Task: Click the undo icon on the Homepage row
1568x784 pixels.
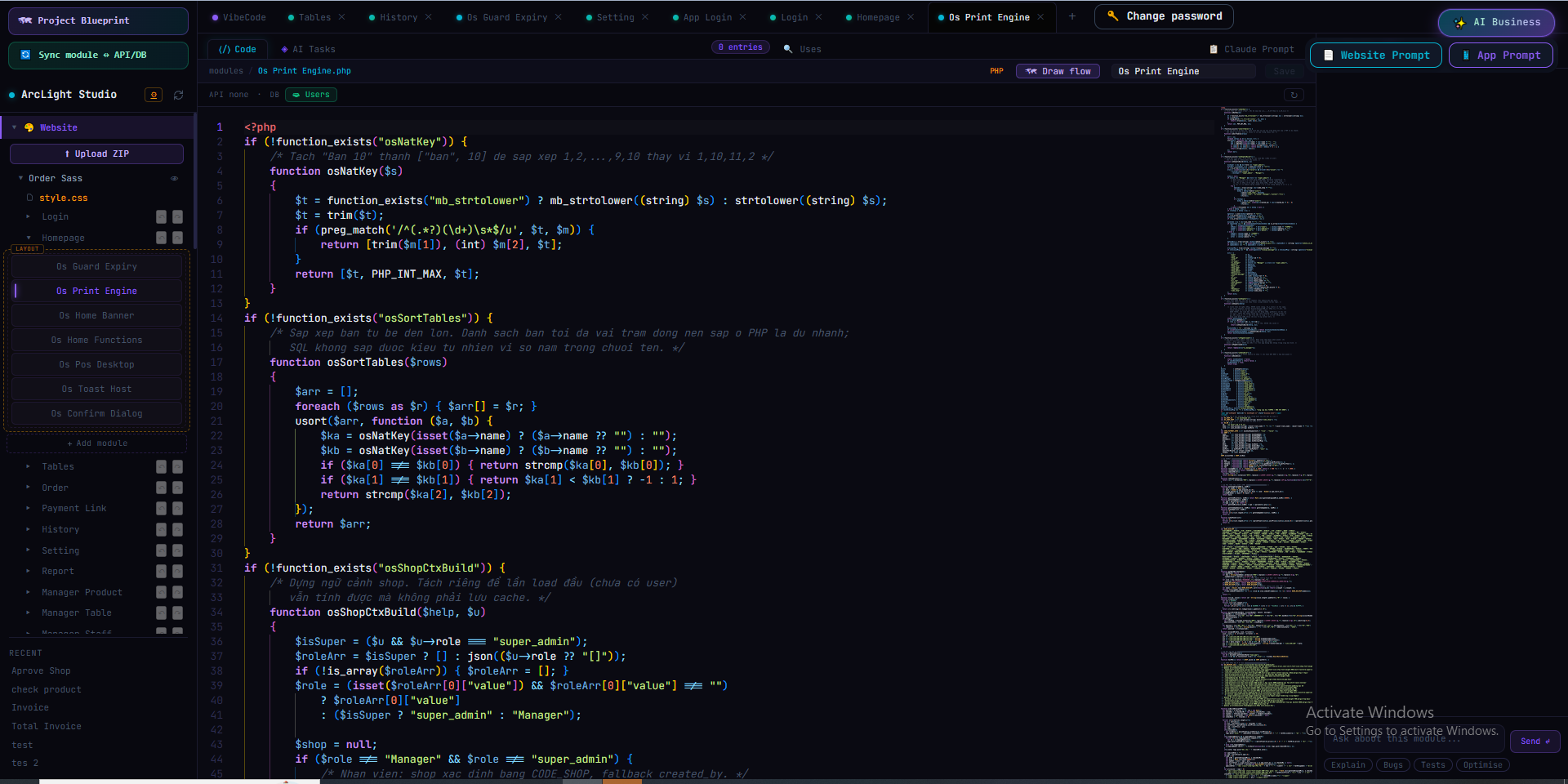Action: (x=161, y=238)
